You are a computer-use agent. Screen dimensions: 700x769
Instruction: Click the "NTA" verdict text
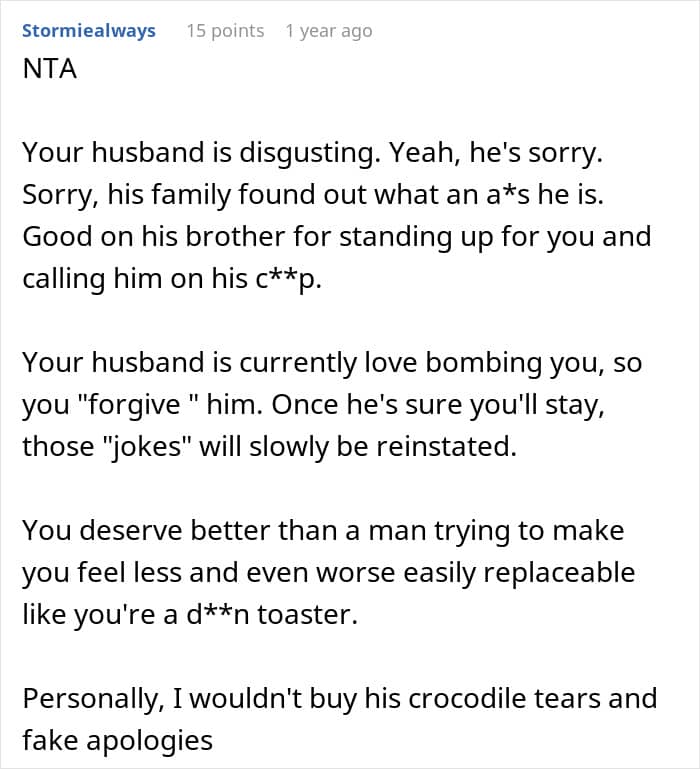[50, 72]
